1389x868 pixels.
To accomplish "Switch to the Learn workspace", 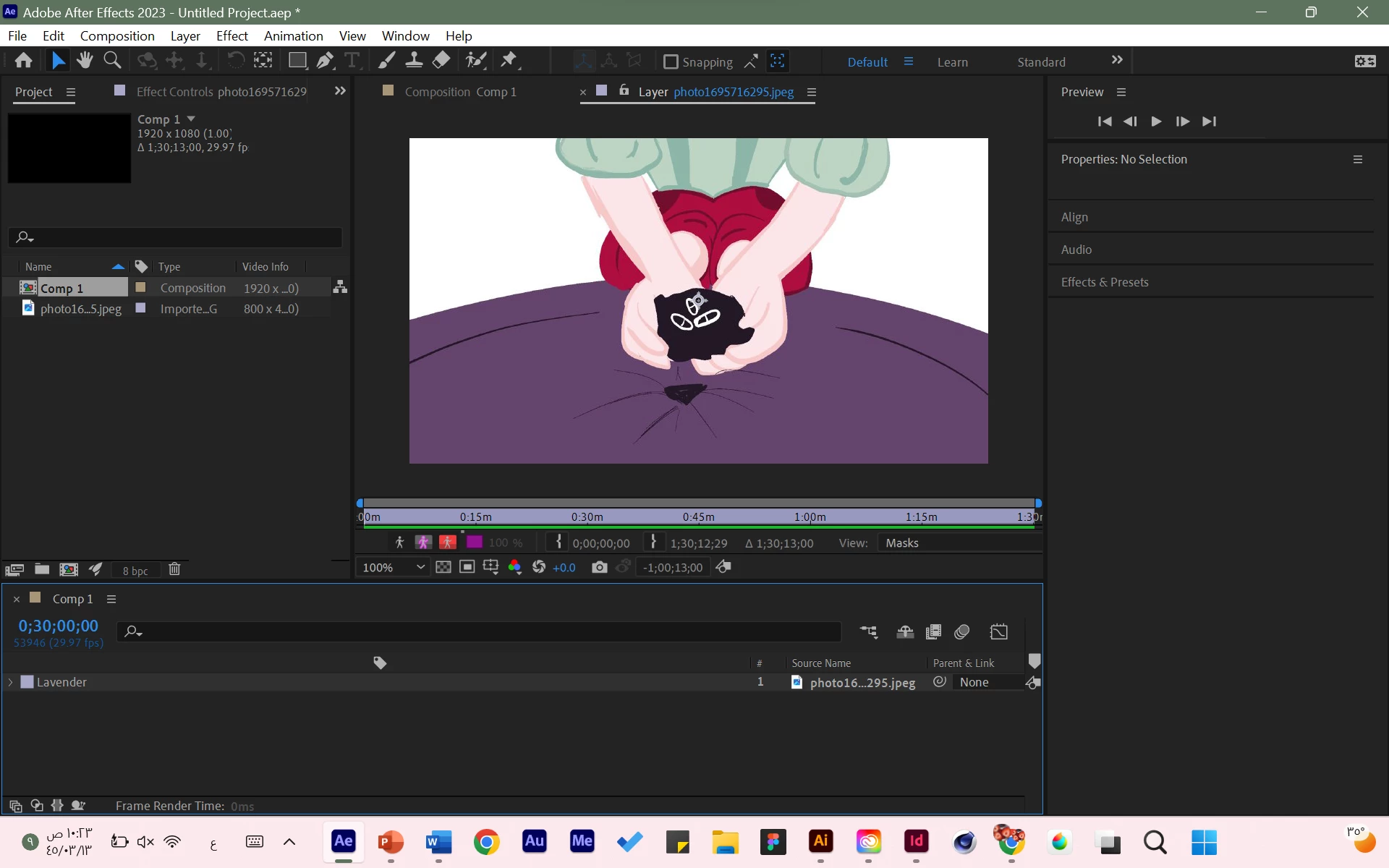I will click(952, 62).
